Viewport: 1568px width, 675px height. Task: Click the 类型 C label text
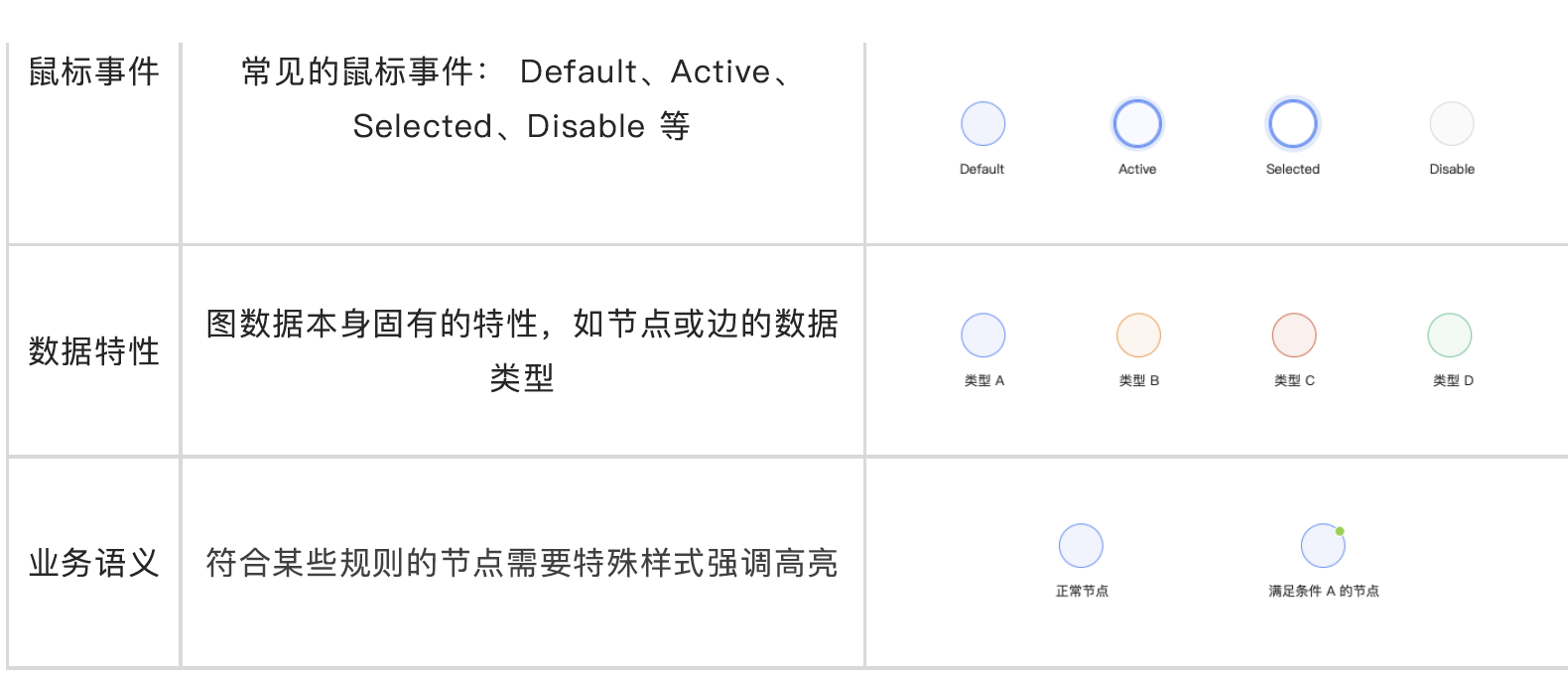click(1294, 380)
